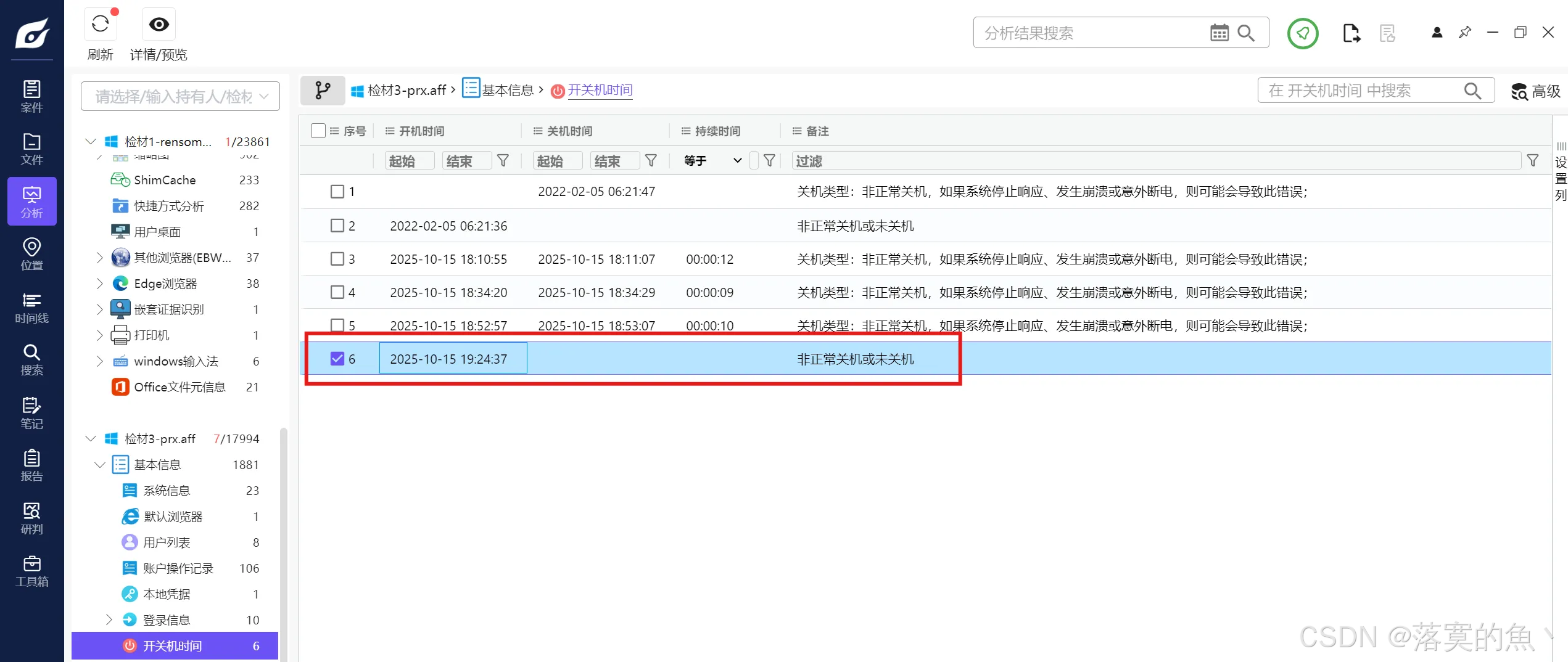The width and height of the screenshot is (1568, 662).
Task: Select Office文件元信息 in the tree
Action: [x=179, y=387]
